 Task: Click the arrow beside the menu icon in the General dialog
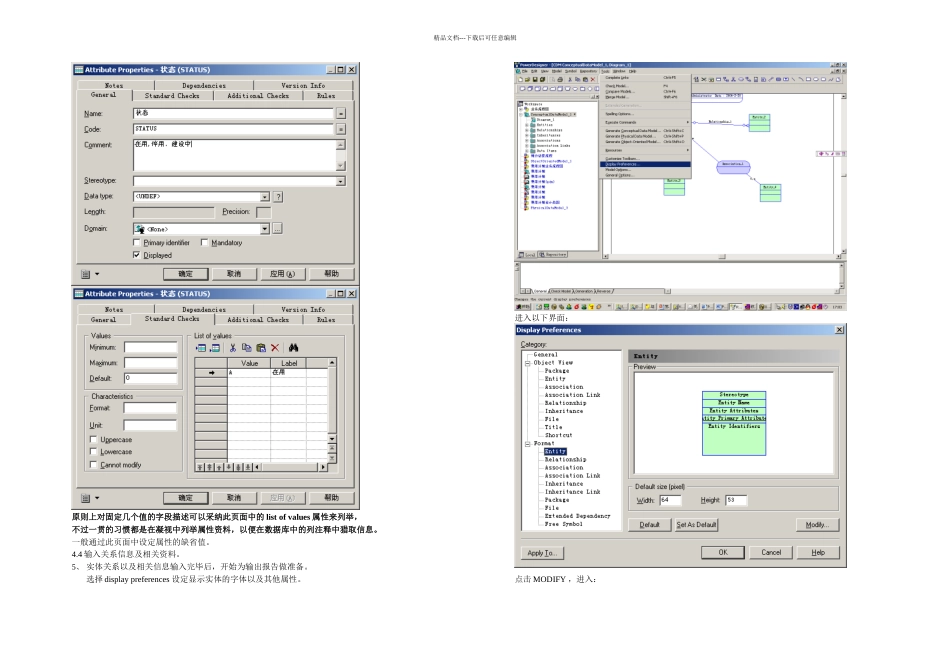(x=97, y=274)
